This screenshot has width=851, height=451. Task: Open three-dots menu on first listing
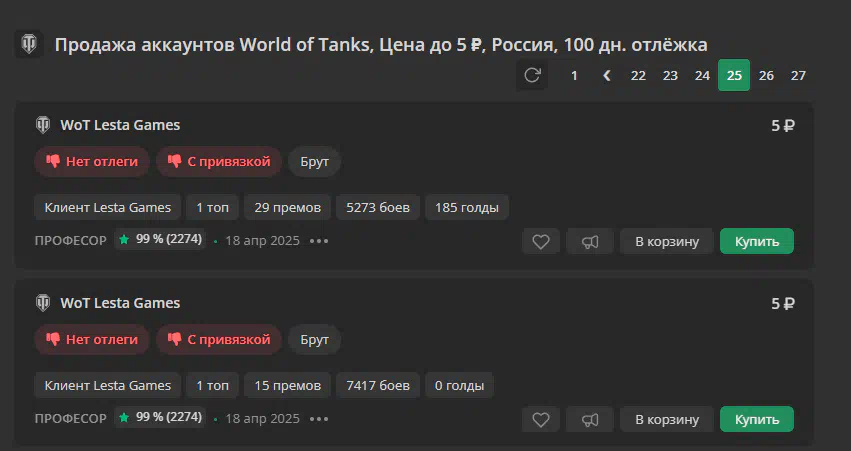[x=319, y=241]
